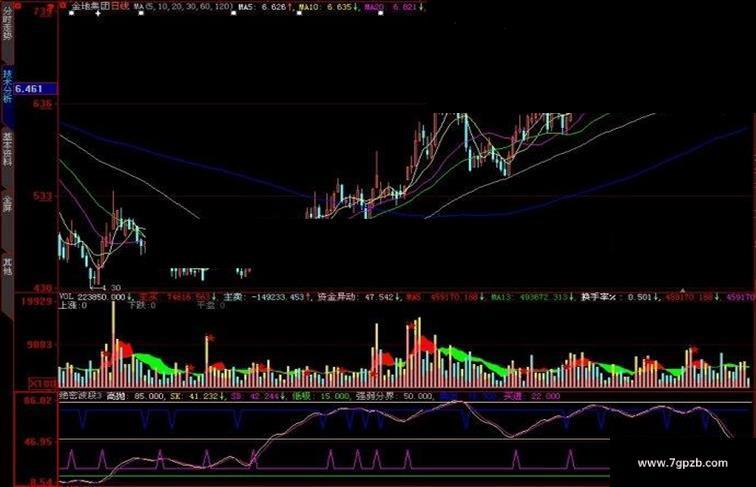Click the 绝密波段3 indicator name
The width and height of the screenshot is (756, 487).
click(80, 396)
